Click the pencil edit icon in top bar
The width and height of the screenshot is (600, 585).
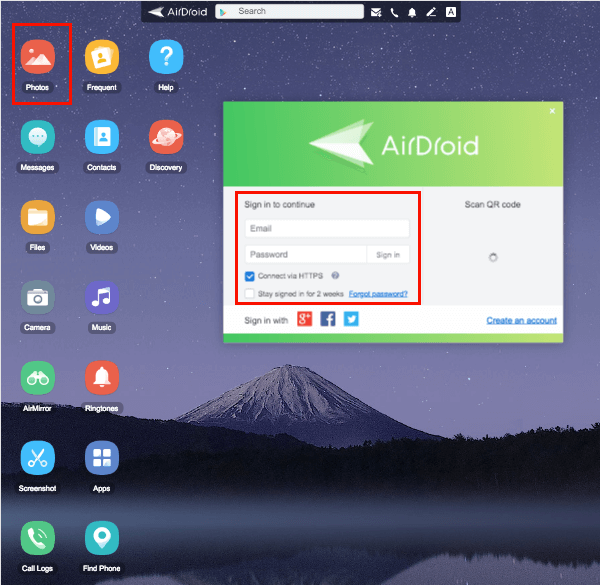click(431, 12)
